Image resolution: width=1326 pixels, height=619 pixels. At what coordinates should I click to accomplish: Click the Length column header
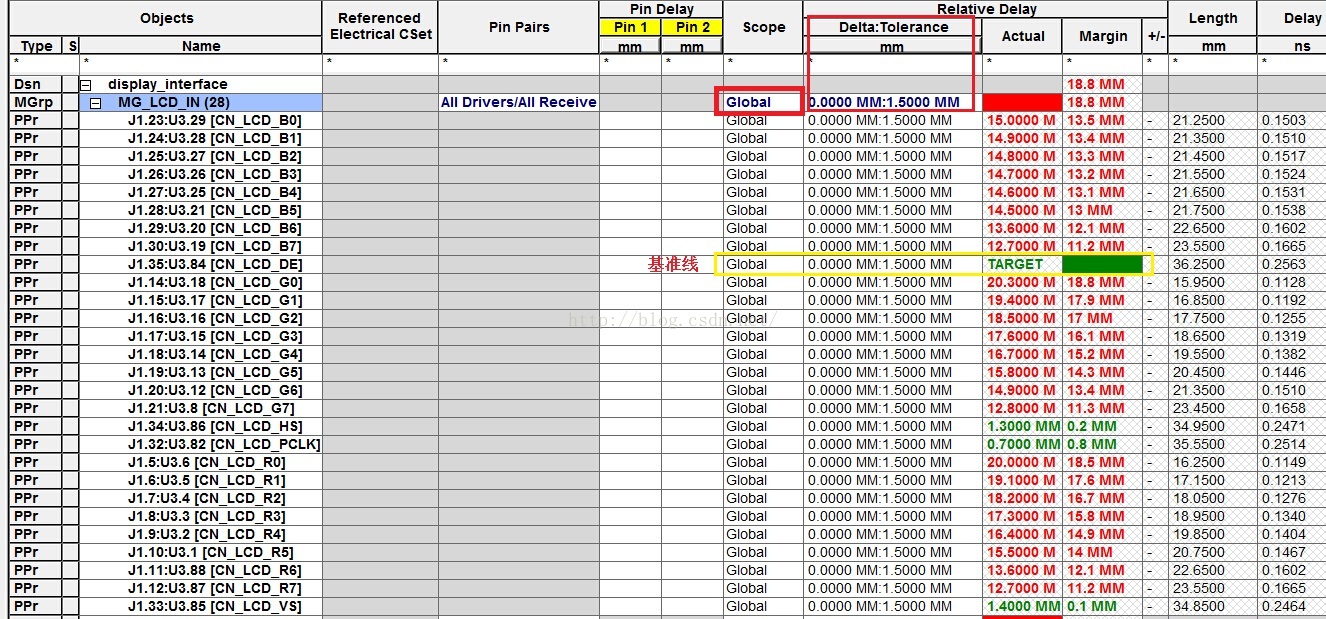(1212, 18)
